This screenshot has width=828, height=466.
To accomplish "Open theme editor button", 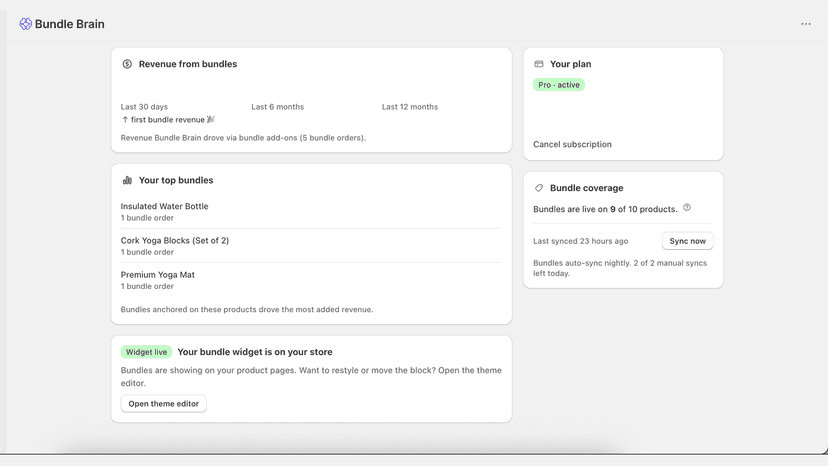I will tap(164, 404).
